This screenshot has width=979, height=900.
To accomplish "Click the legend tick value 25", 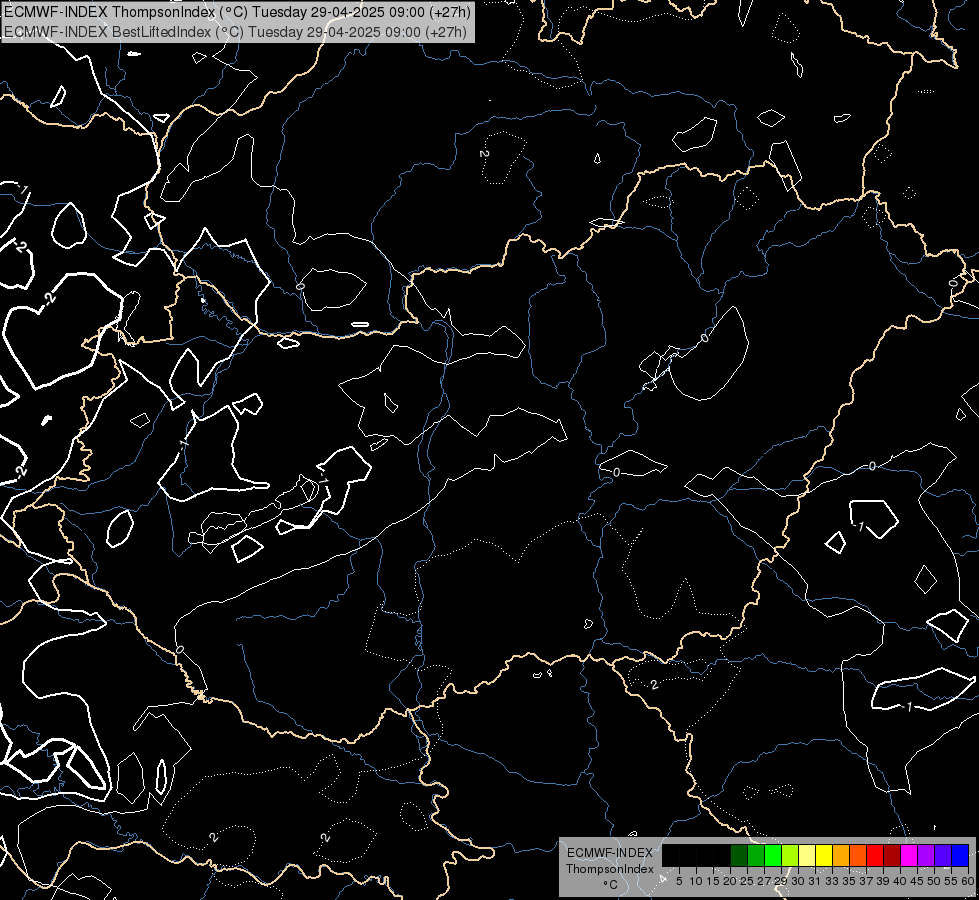I will coord(747,881).
